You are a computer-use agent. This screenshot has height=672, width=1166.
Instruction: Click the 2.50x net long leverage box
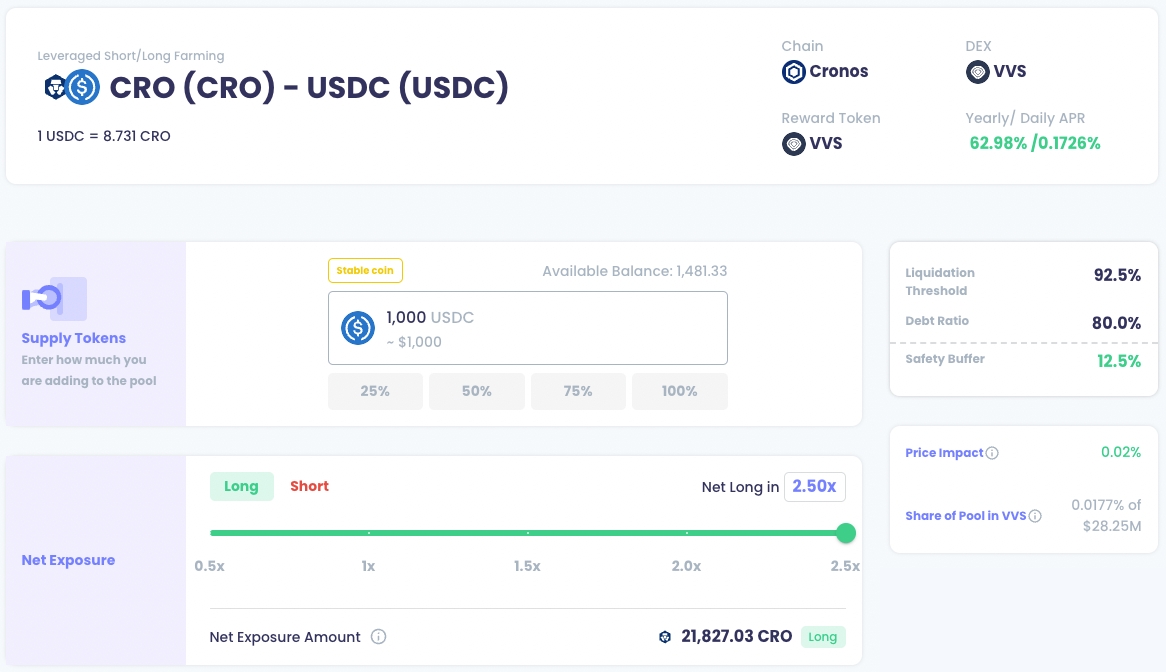coord(815,486)
